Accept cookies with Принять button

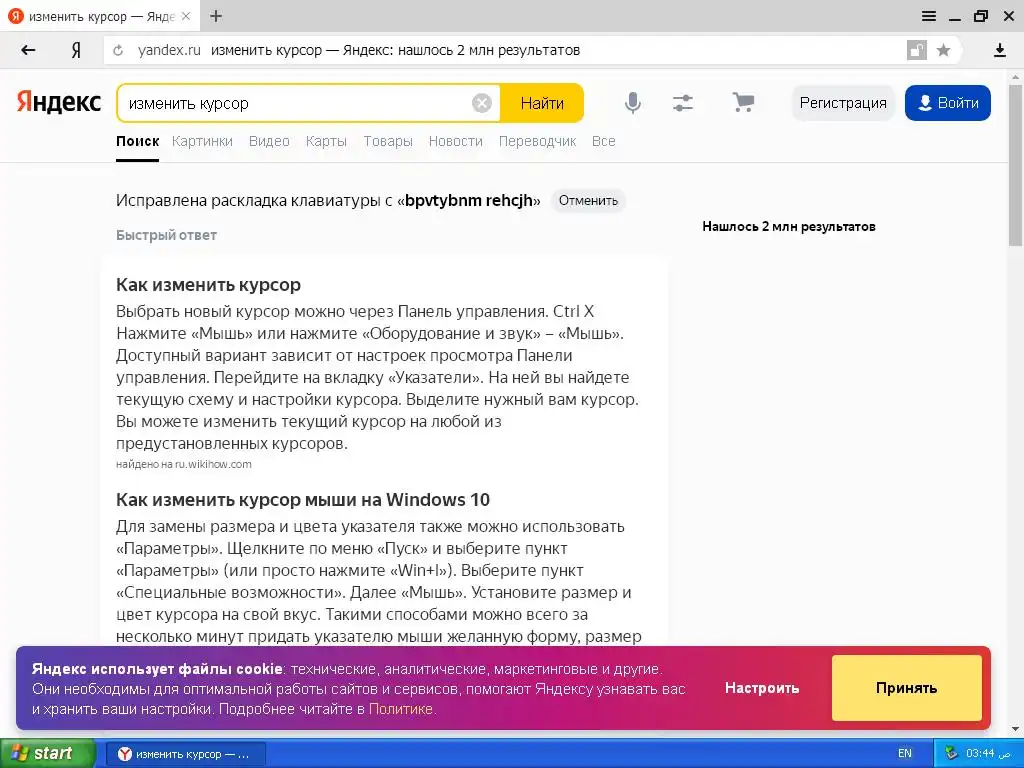[906, 688]
